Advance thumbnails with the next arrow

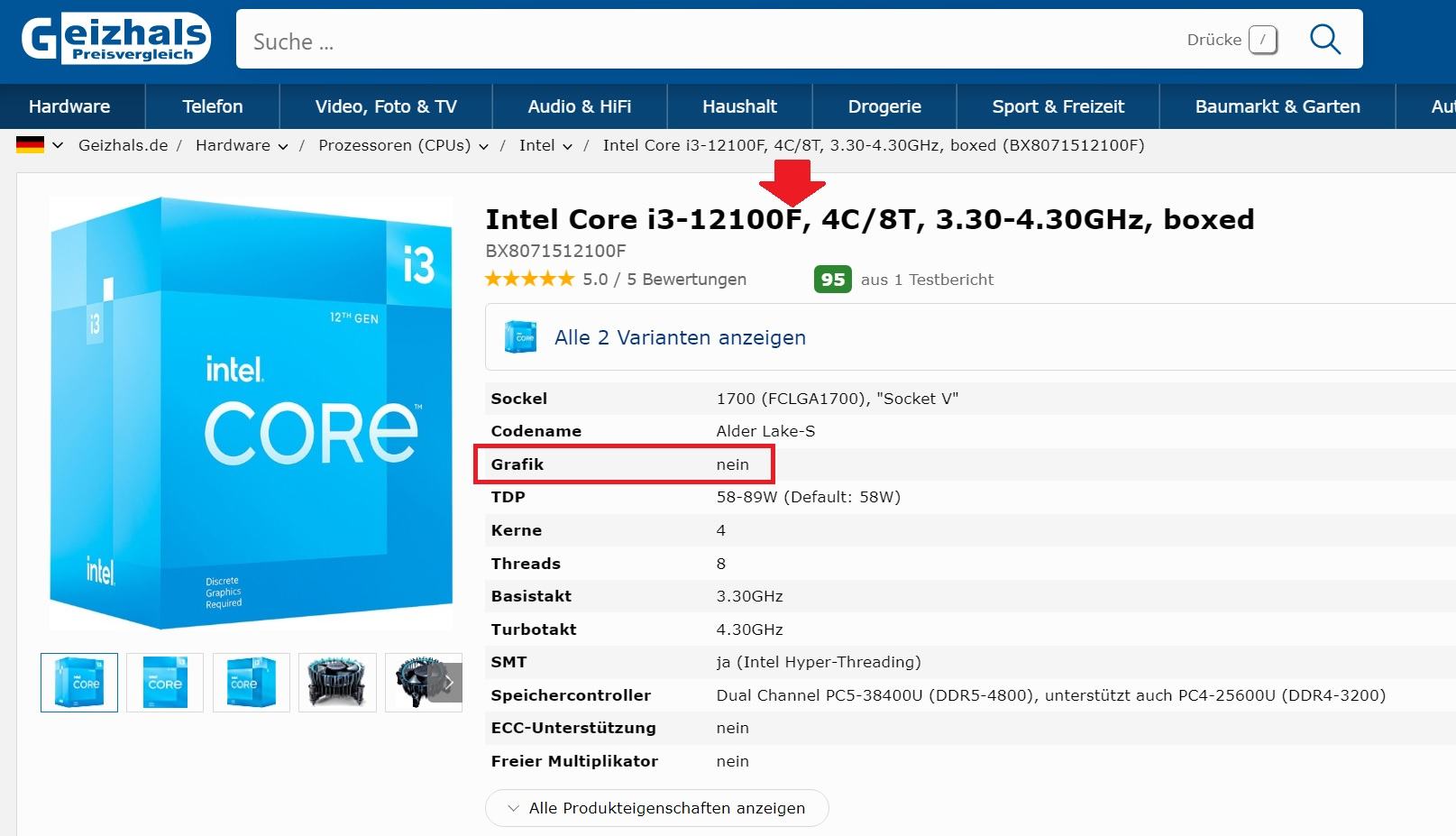(447, 683)
